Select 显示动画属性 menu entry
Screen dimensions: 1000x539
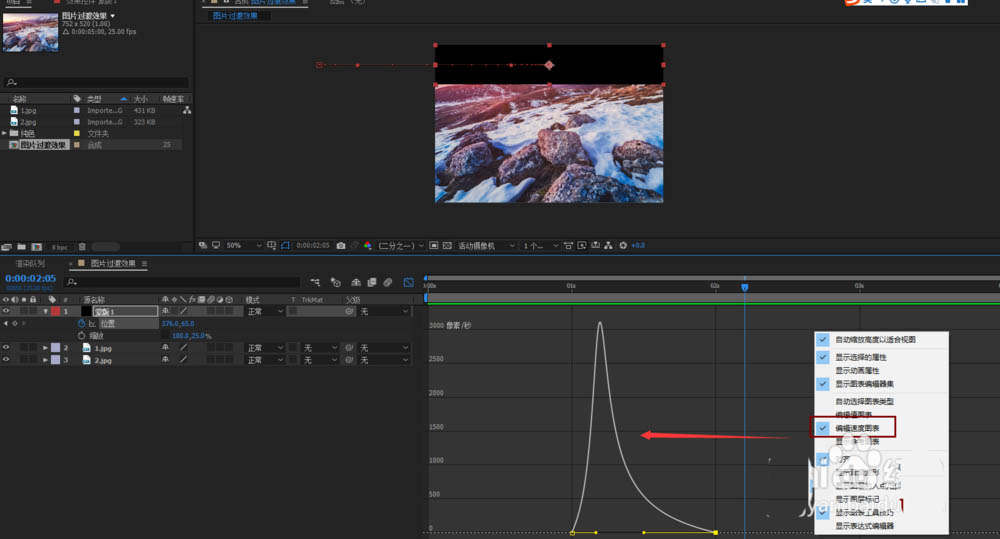pyautogui.click(x=857, y=370)
